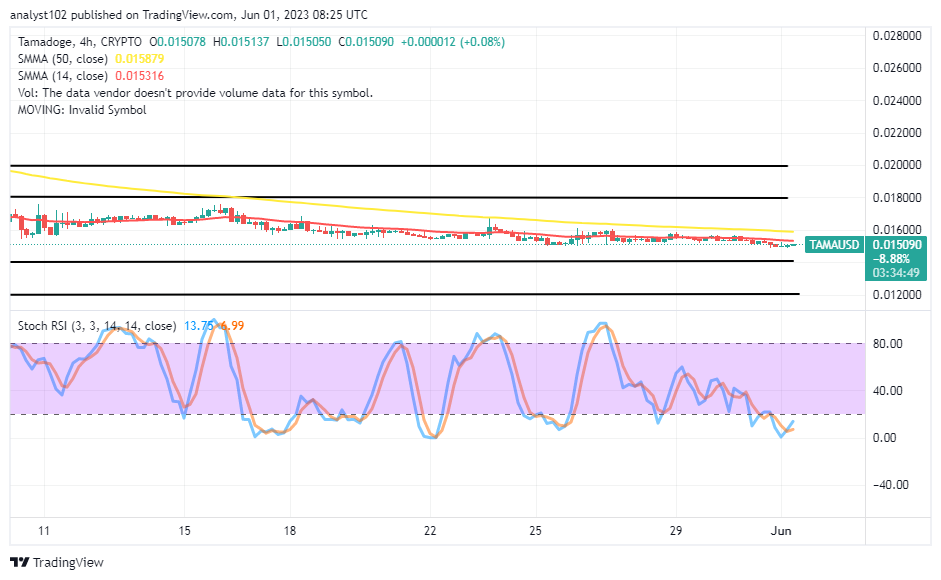Select the Tamadoge, 4h, CRYPTO title
The width and height of the screenshot is (941, 580).
80,42
